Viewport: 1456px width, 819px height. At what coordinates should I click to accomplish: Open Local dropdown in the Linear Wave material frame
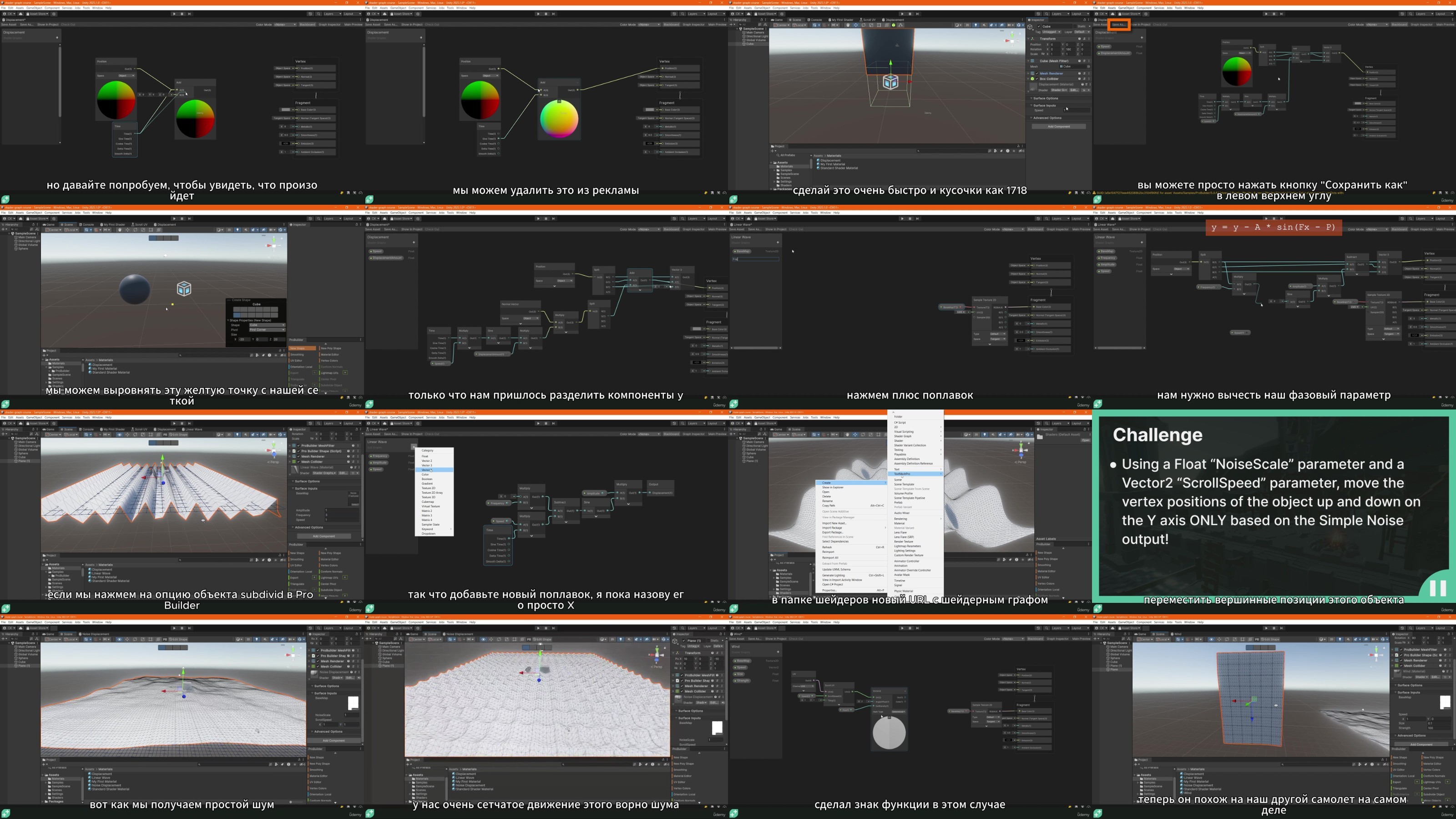point(71,435)
